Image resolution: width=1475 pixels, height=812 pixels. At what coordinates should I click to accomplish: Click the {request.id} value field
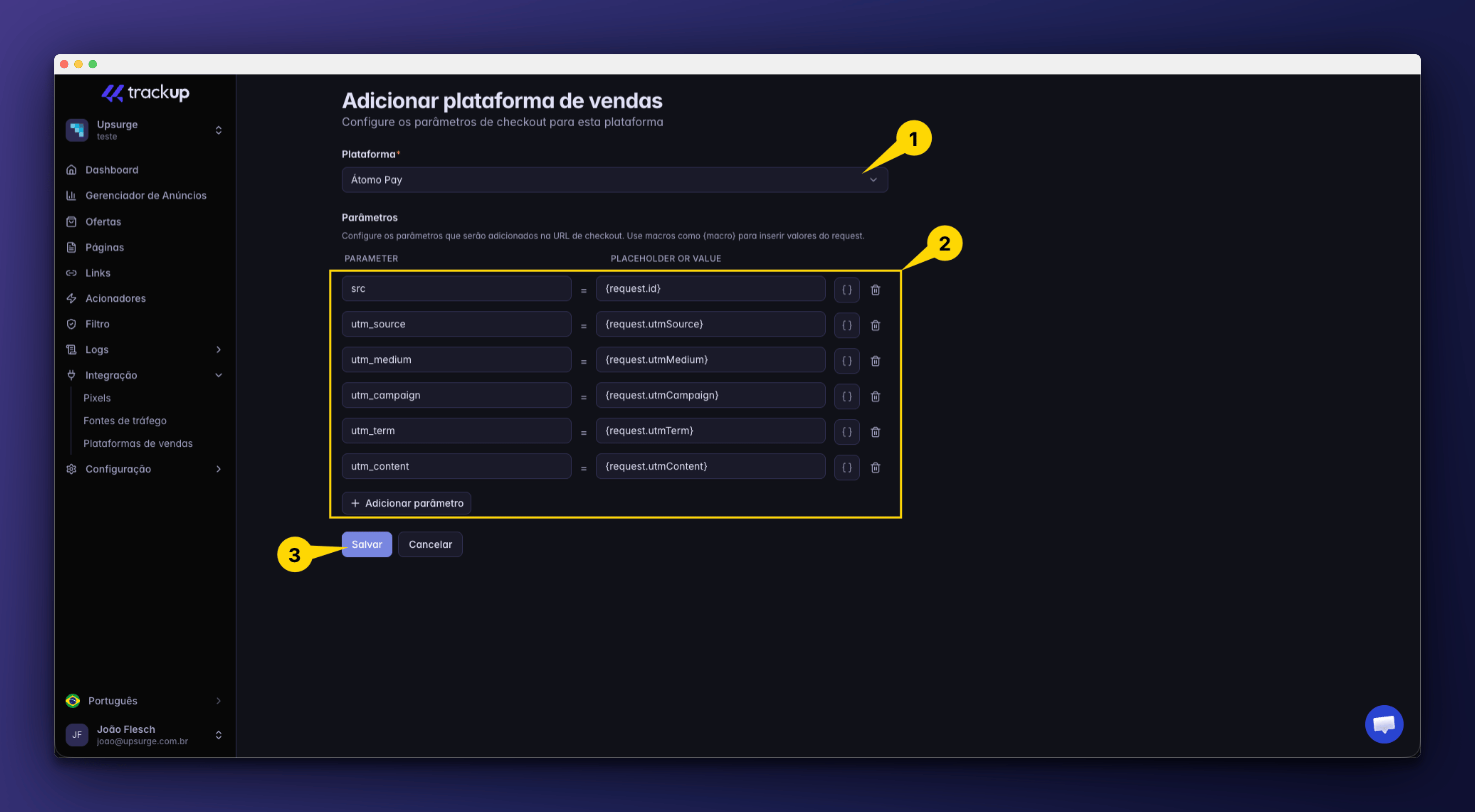(710, 288)
